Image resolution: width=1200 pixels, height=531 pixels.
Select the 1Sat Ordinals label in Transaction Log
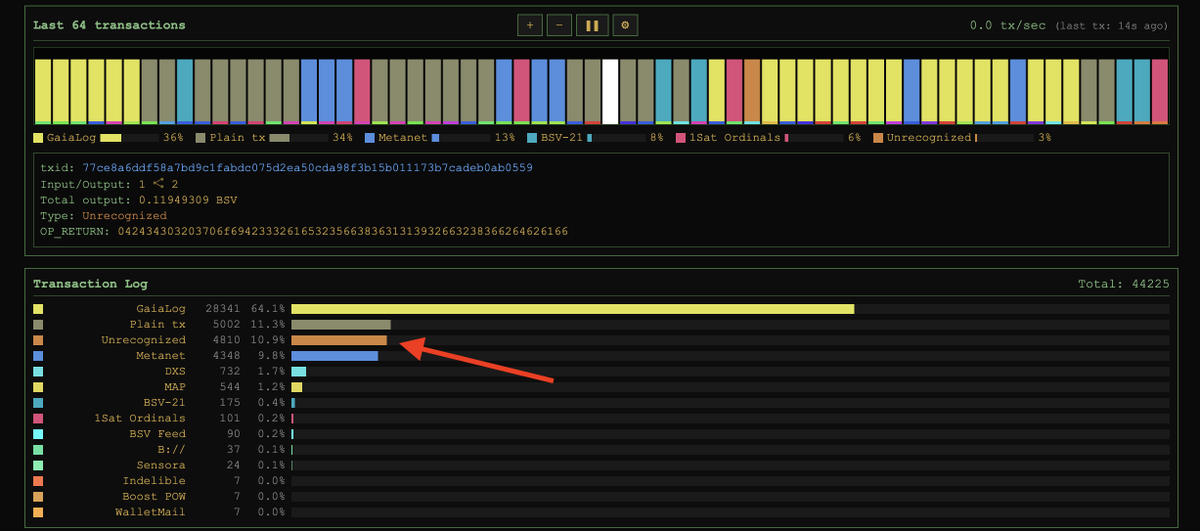point(140,418)
